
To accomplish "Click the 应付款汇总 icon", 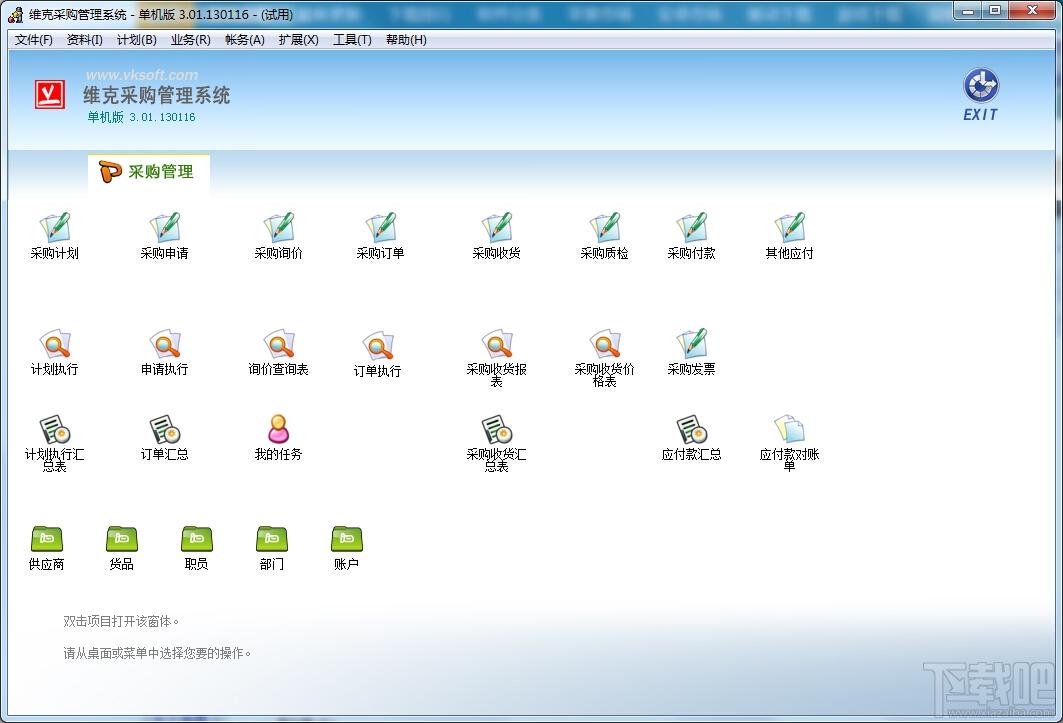I will coord(691,430).
